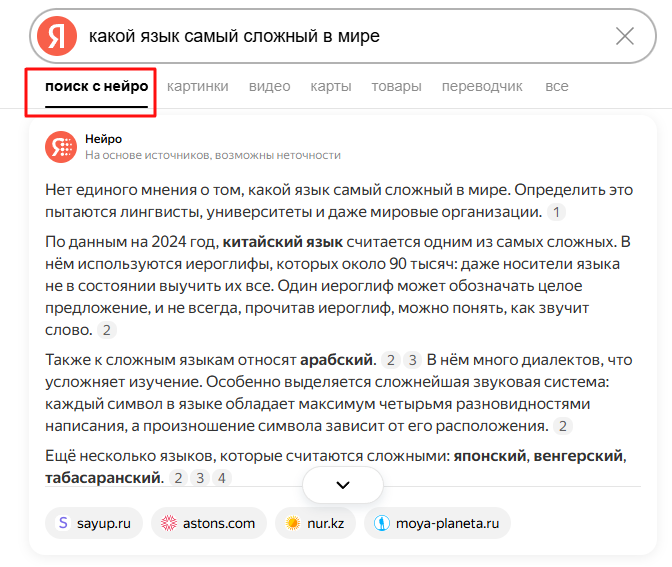
Task: Visit the nur.kz source chip
Action: pos(315,523)
